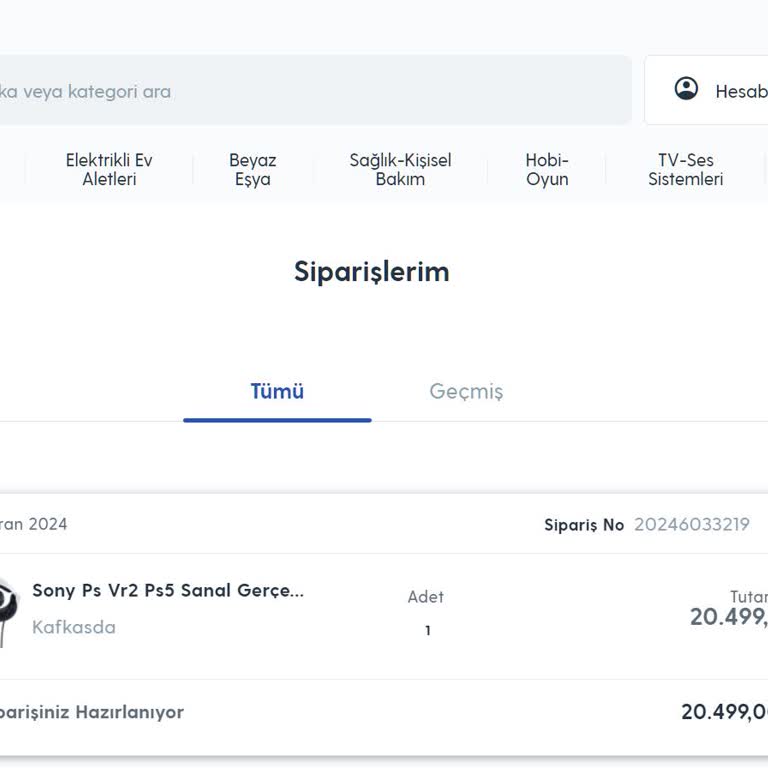This screenshot has height=768, width=768.
Task: Click the order total amount 20.499,0
Action: click(724, 712)
